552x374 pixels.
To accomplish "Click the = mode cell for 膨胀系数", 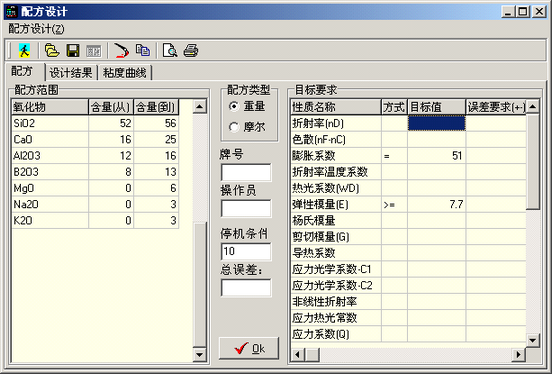I will tap(394, 156).
